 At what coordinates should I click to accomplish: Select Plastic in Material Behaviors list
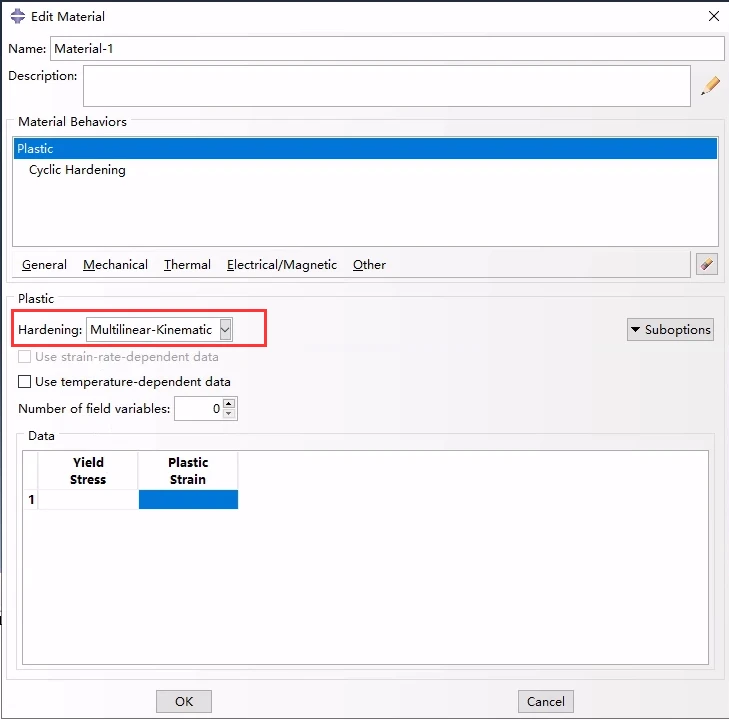click(x=365, y=149)
